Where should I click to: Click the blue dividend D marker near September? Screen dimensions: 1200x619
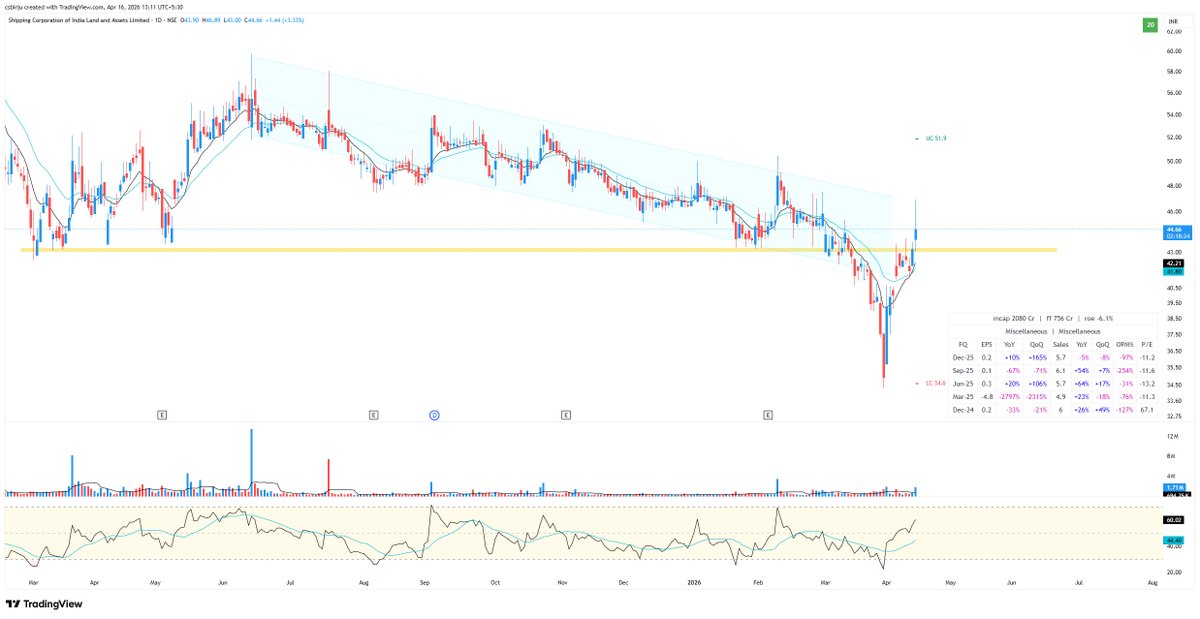435,413
